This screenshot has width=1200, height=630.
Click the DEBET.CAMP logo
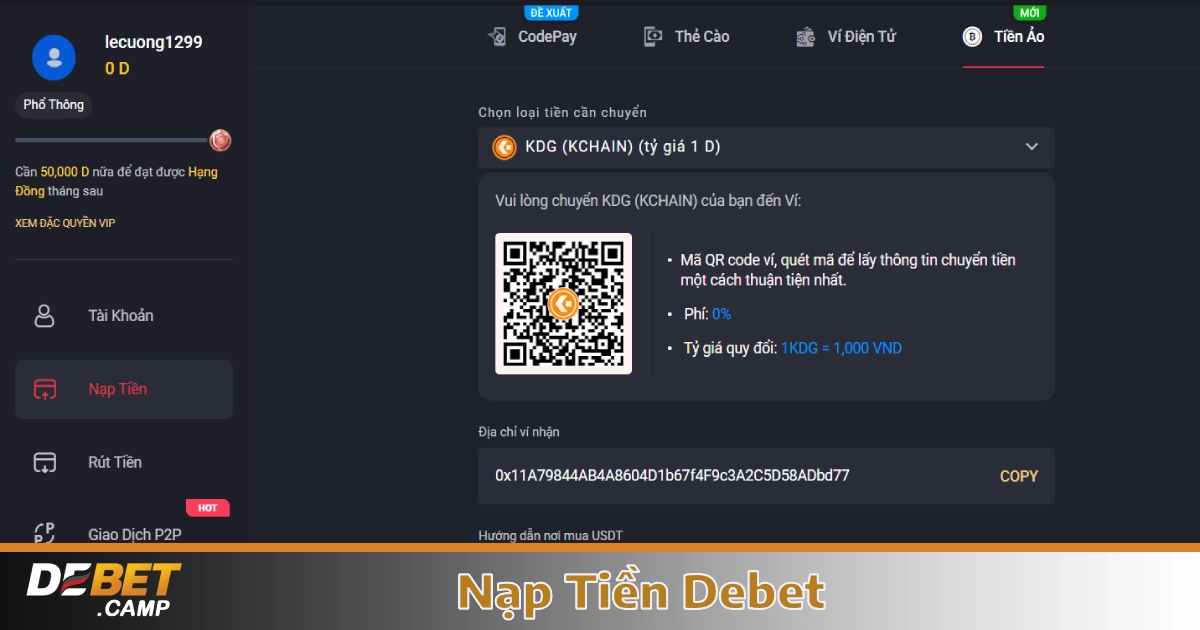click(104, 589)
